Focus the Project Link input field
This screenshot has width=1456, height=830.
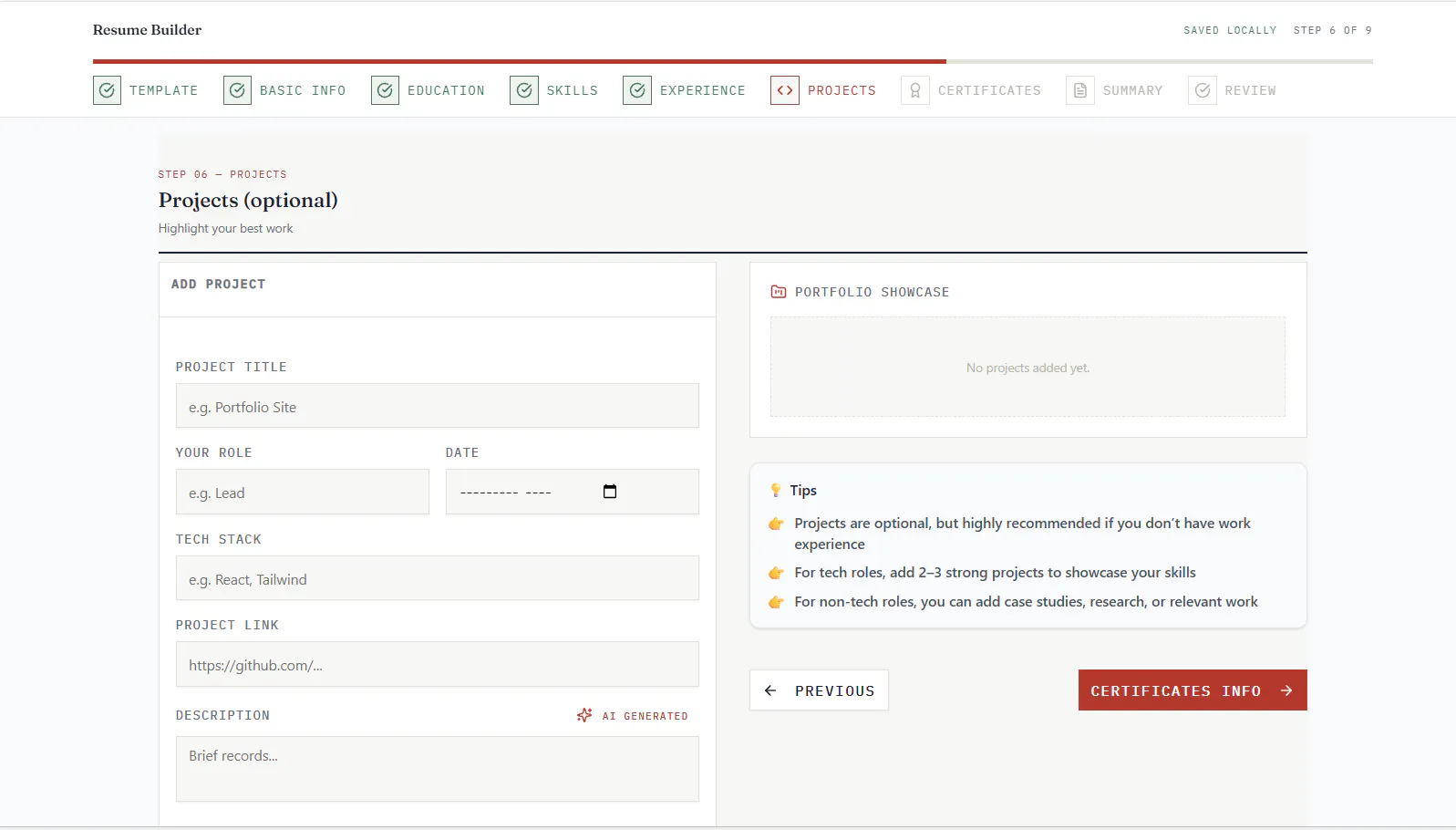click(438, 664)
